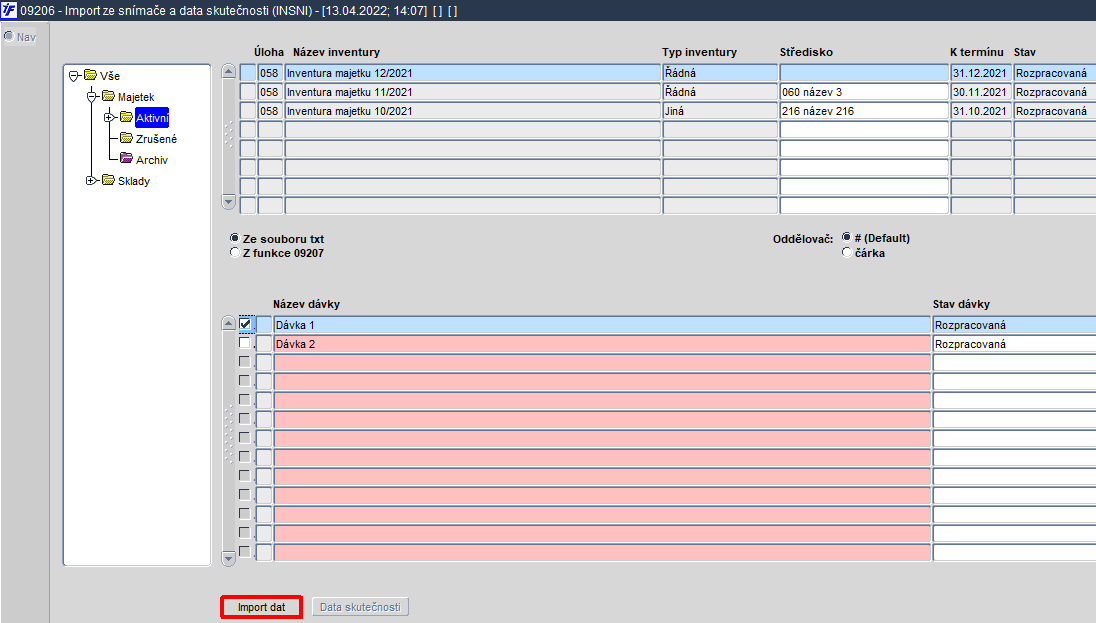Select the Z funkce 09207 radio option
This screenshot has width=1096, height=623.
(235, 252)
